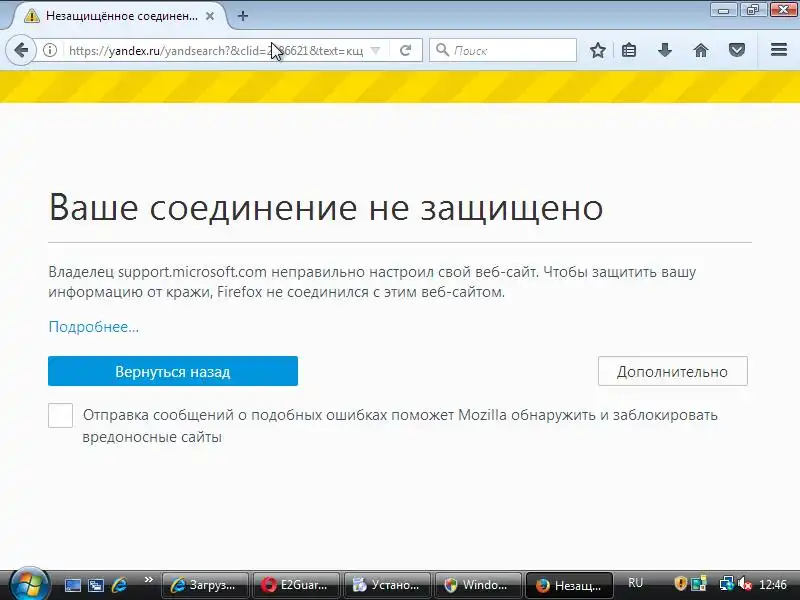Select the Незащищённое соединение tab

(x=120, y=16)
